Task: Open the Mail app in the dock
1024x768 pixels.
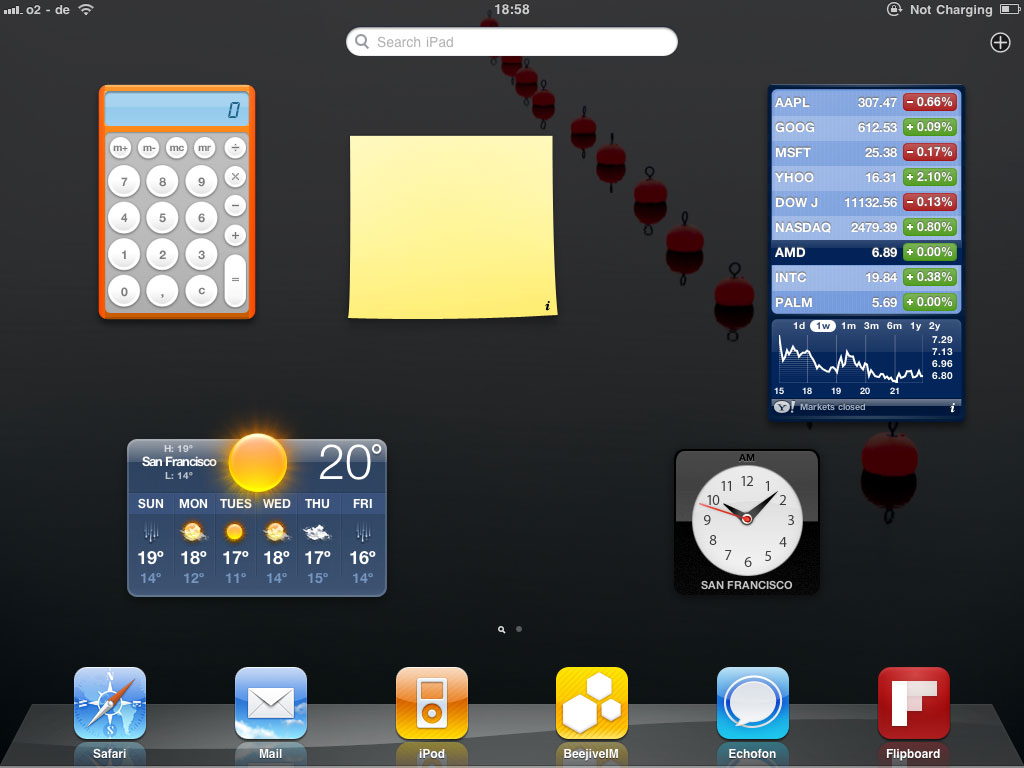Action: [270, 703]
